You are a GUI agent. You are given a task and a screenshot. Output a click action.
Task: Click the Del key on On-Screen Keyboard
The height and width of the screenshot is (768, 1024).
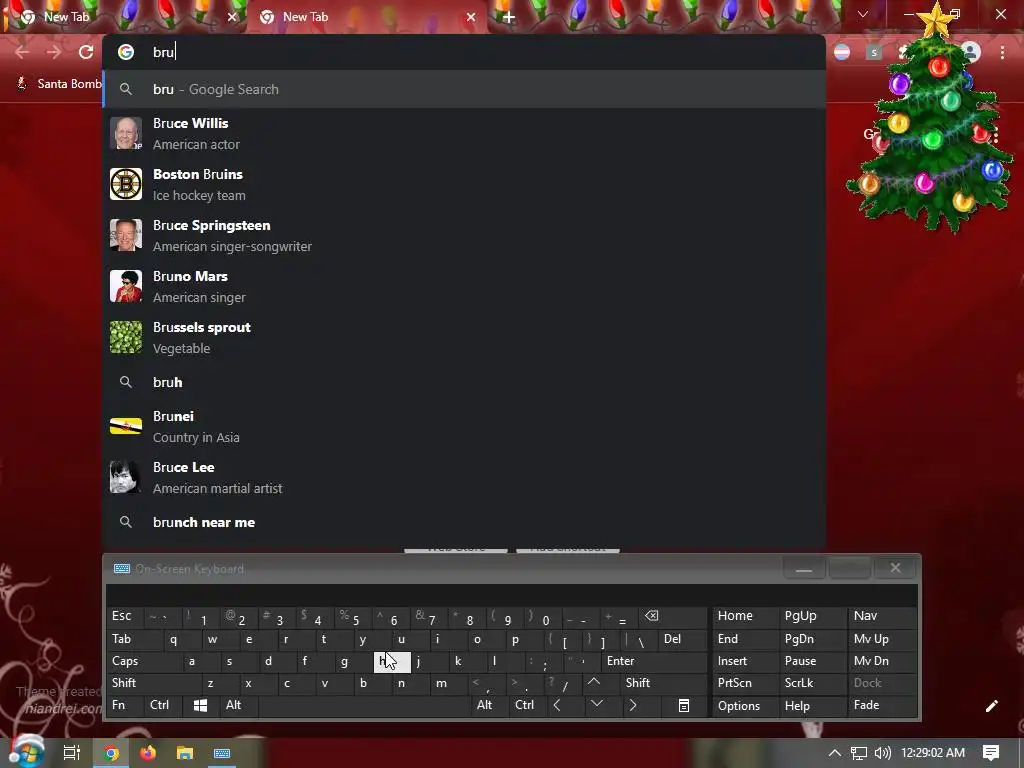[683, 639]
